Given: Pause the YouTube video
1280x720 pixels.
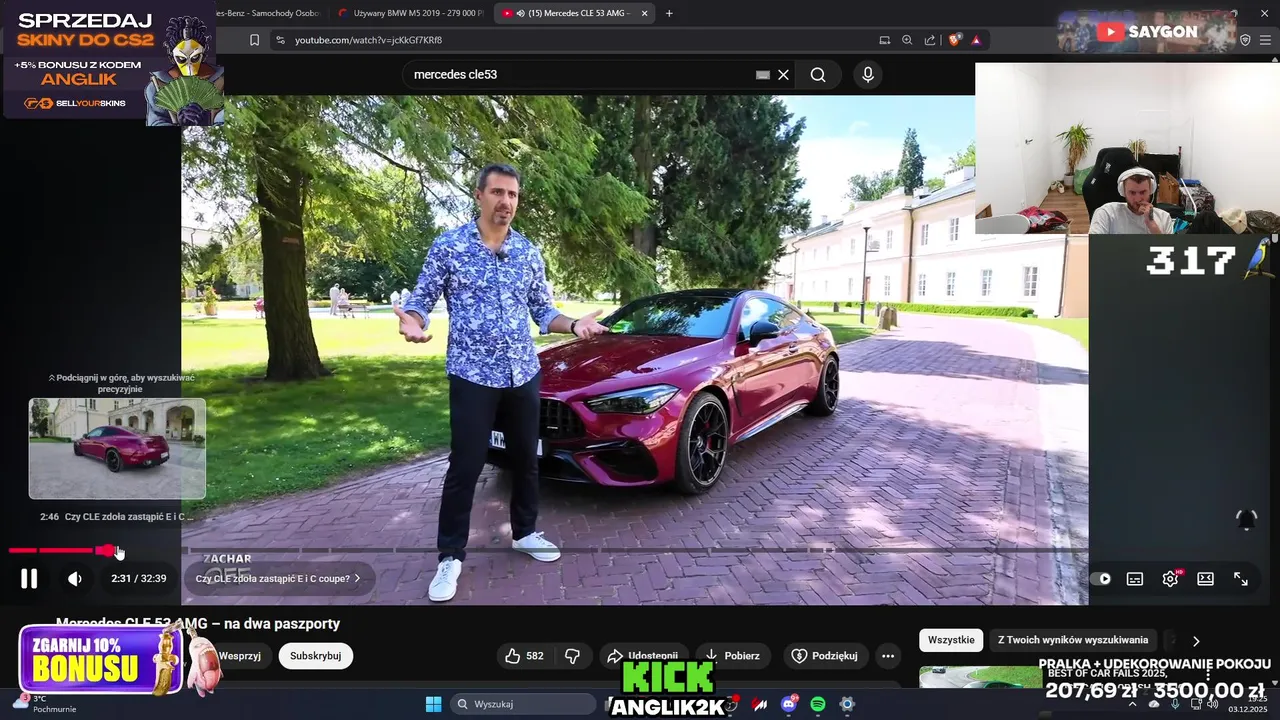Looking at the screenshot, I should point(29,578).
